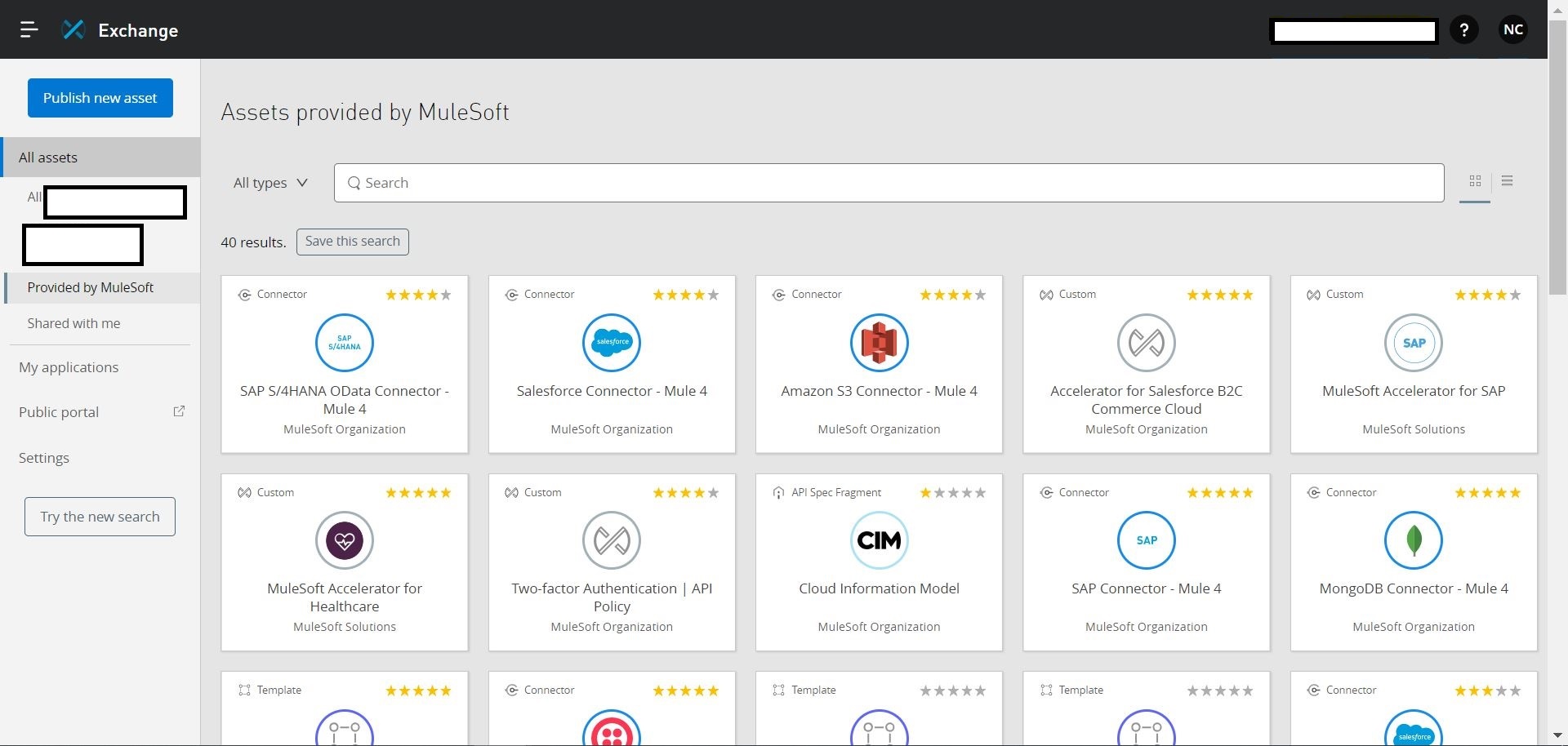Select Provided by MuleSoft in the sidebar
The image size is (1568, 746).
pos(102,288)
